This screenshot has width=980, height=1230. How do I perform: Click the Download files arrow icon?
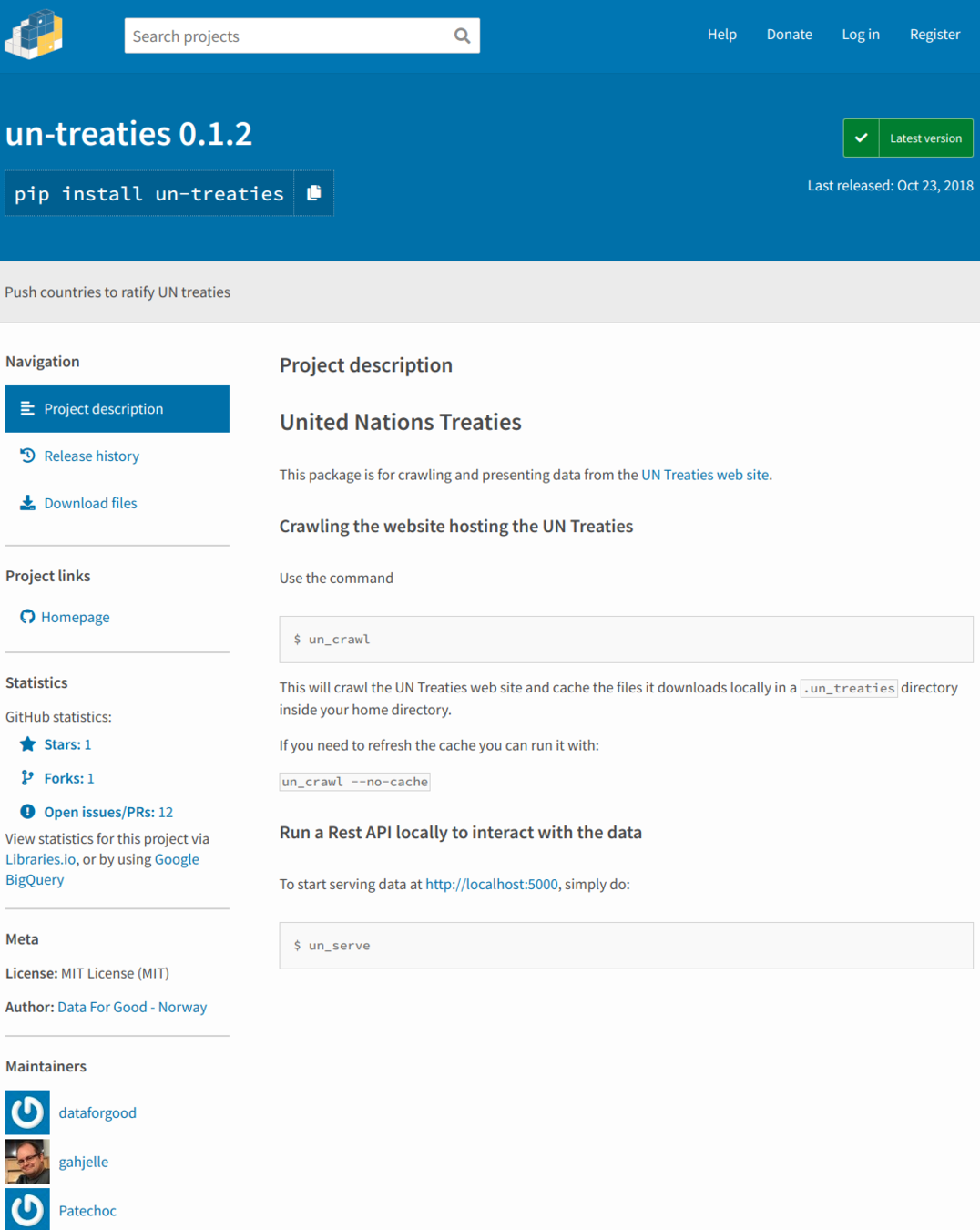[x=27, y=503]
